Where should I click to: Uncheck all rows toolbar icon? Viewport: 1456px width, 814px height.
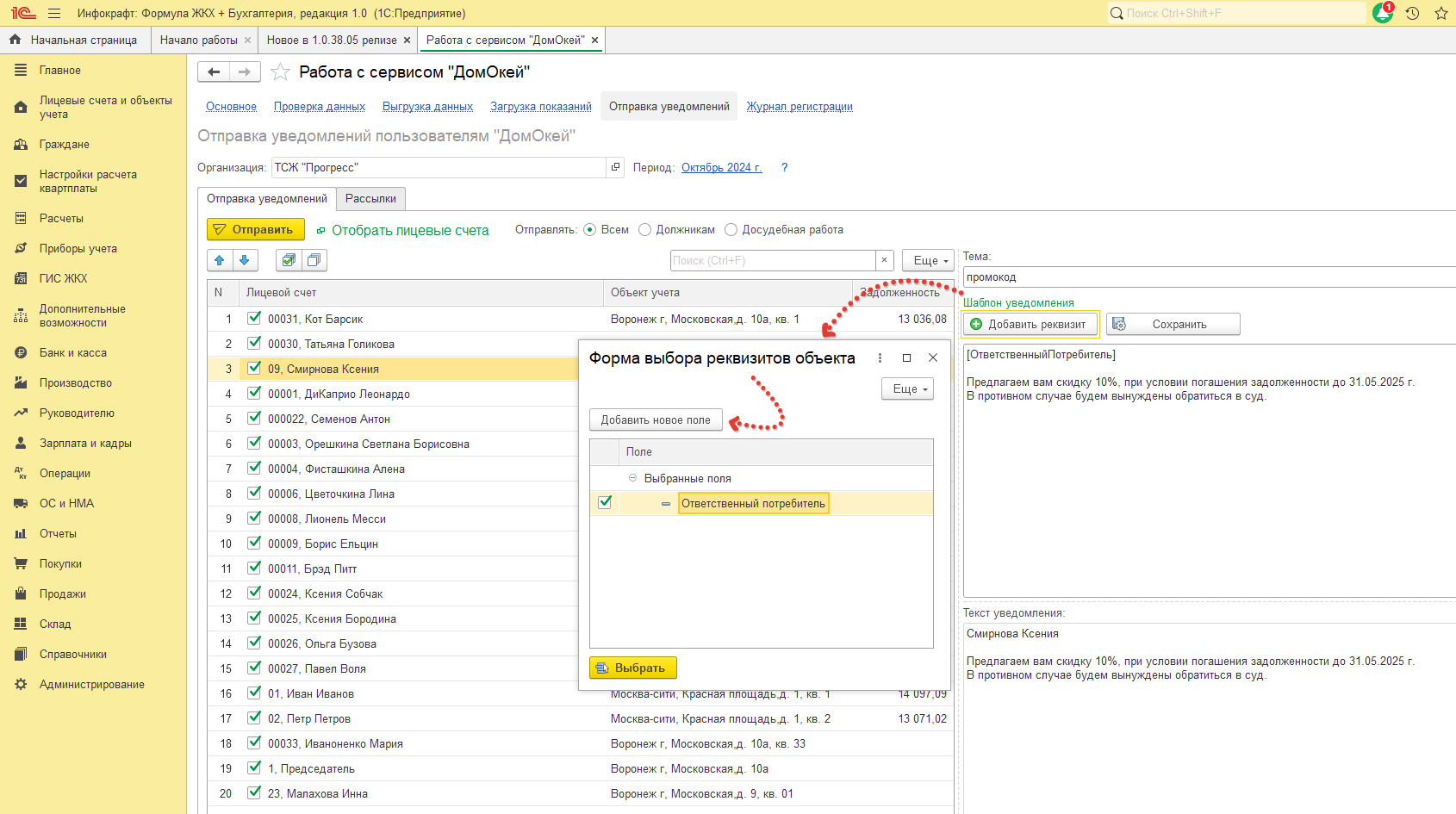point(314,260)
